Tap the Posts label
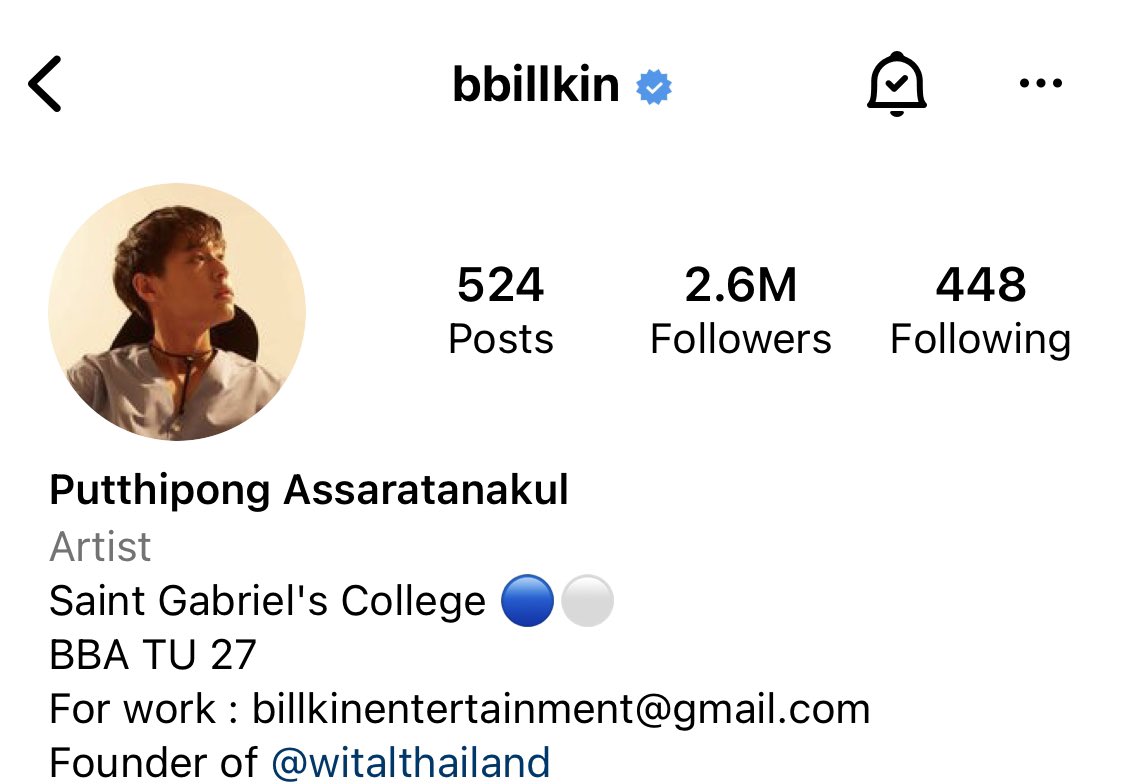This screenshot has height=784, width=1125. click(x=501, y=339)
